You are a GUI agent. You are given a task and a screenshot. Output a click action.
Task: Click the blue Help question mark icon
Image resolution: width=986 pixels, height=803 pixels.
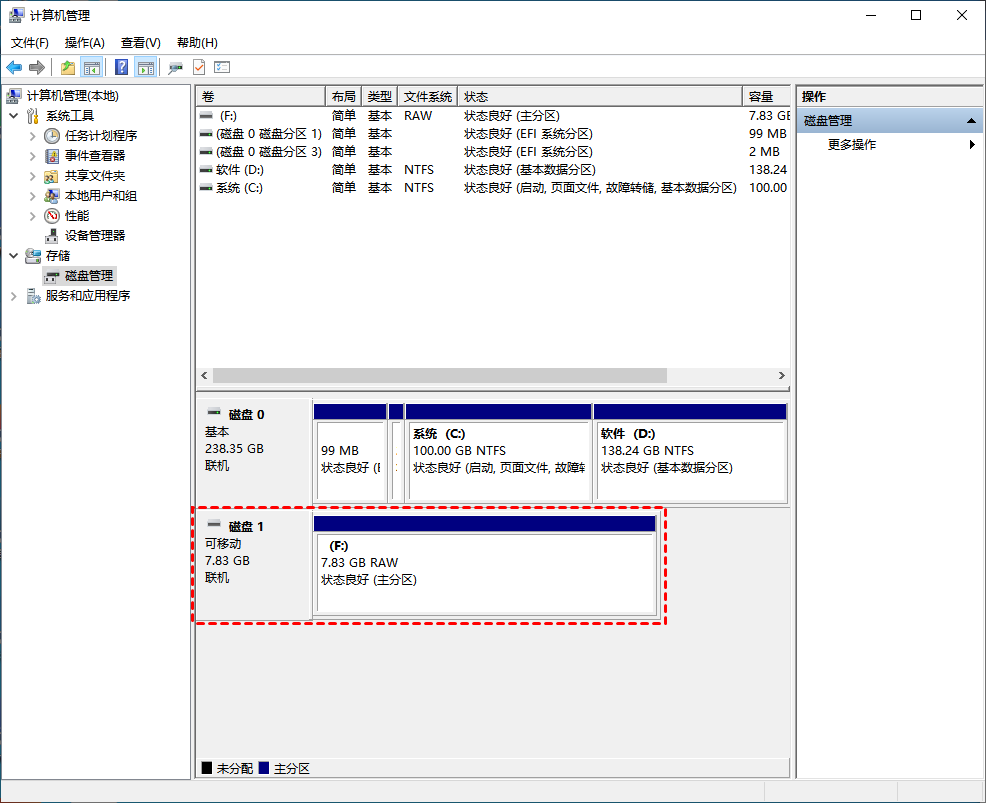[121, 67]
